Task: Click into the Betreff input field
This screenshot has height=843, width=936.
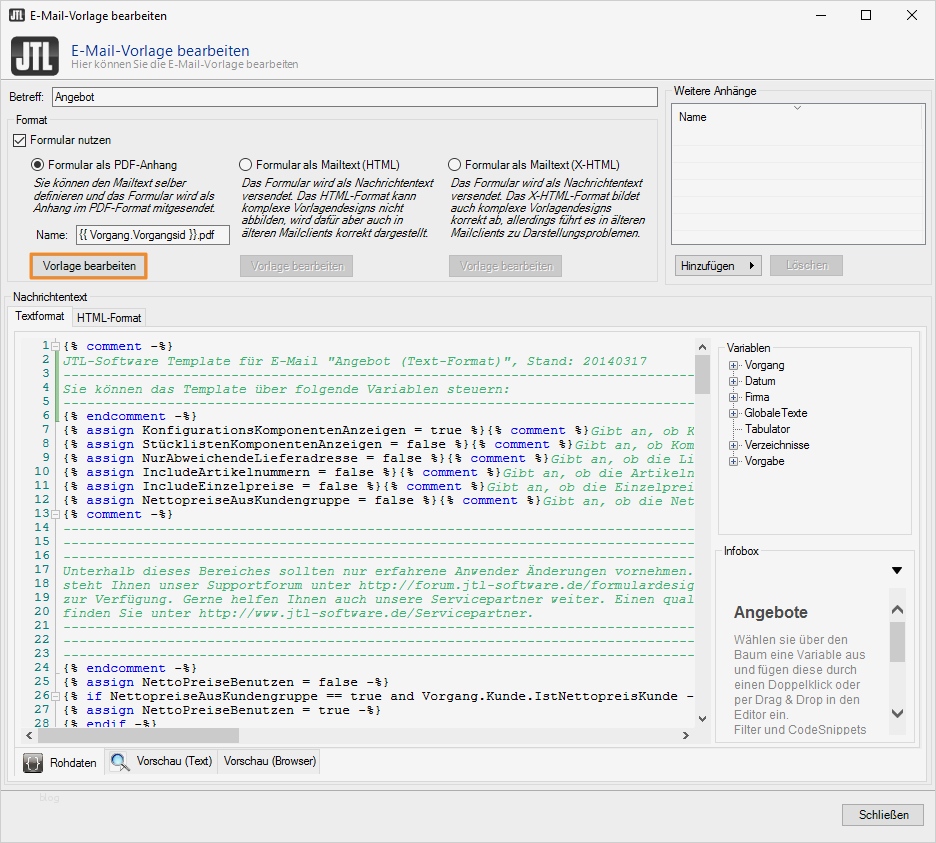Action: [354, 98]
